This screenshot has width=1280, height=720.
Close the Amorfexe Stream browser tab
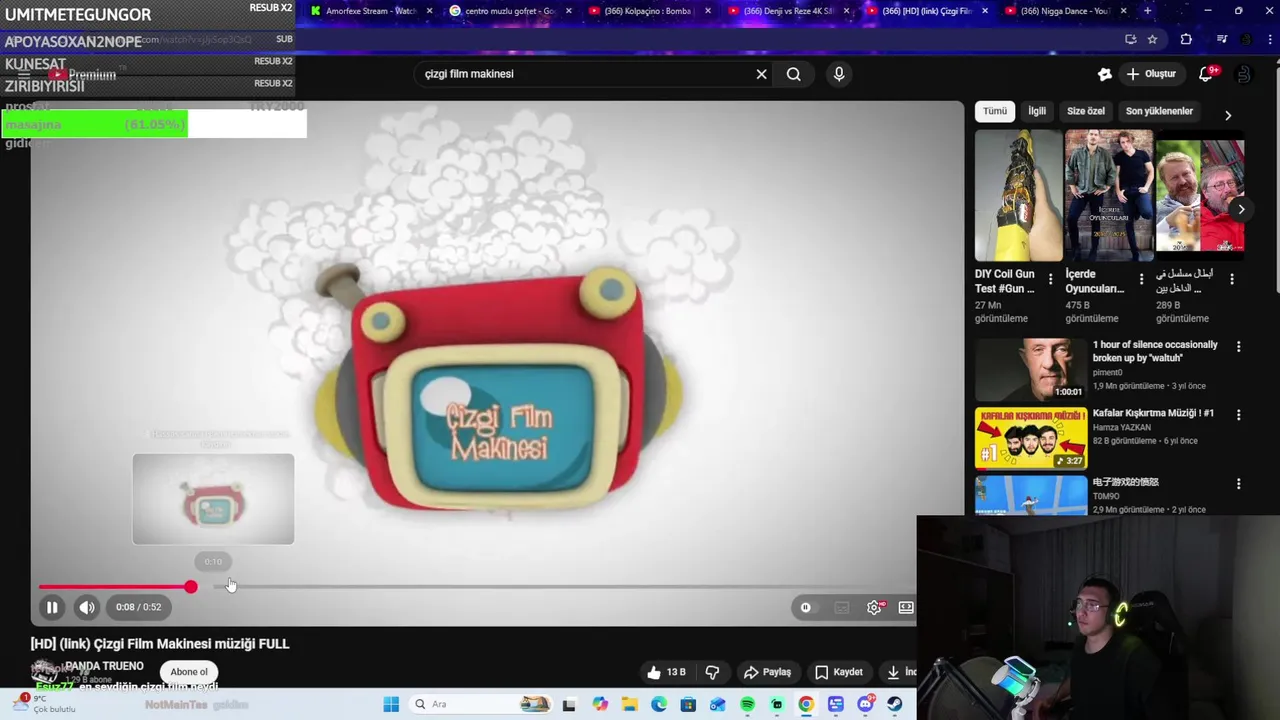pyautogui.click(x=430, y=11)
